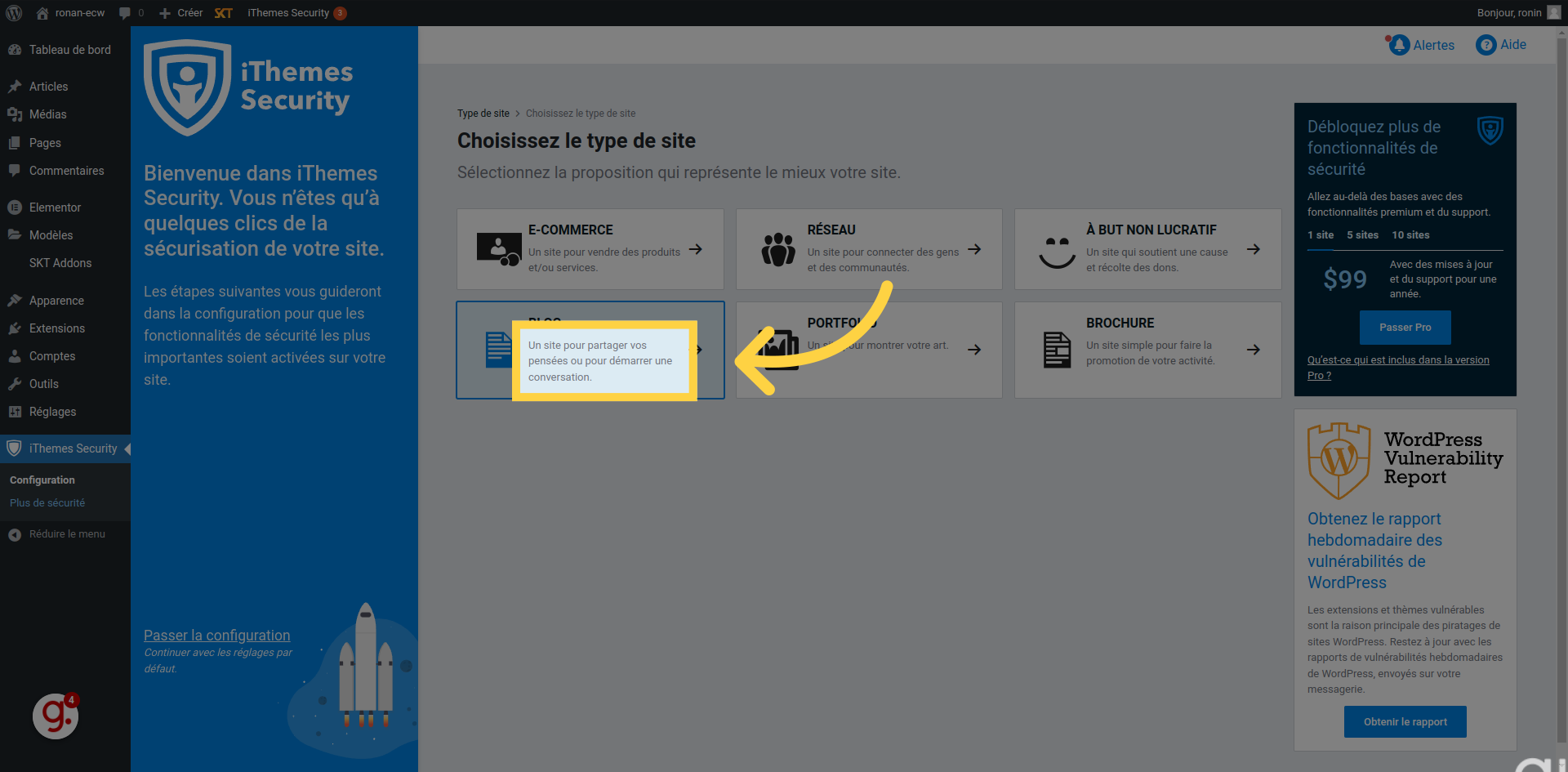Open iThemes Security in top admin bar
1568x772 pixels.
point(296,13)
